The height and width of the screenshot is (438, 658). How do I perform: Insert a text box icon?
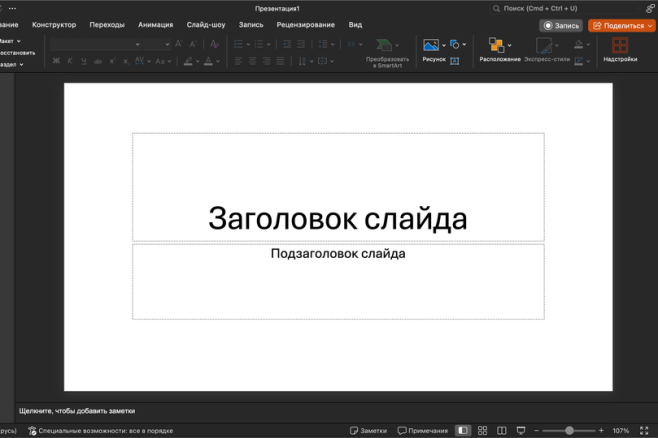click(x=454, y=61)
